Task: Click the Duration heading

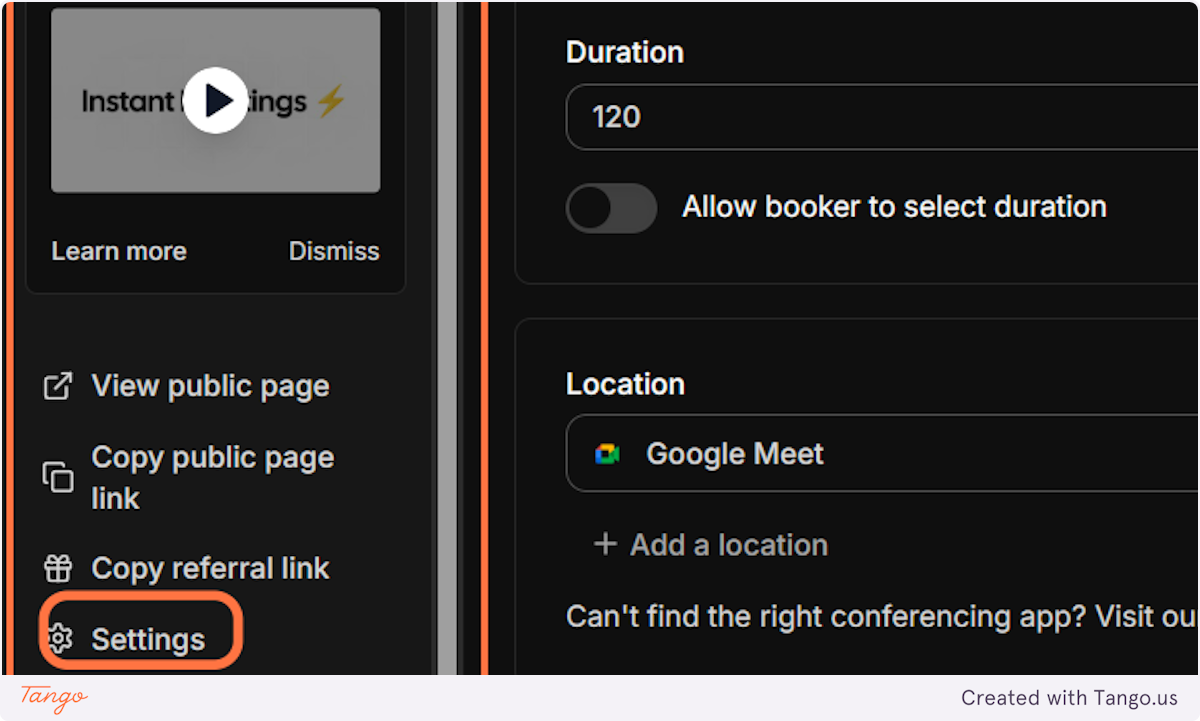Action: 625,52
